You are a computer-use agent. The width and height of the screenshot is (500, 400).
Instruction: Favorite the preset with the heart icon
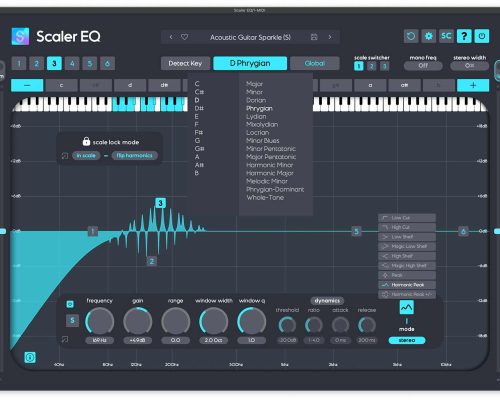coord(184,37)
